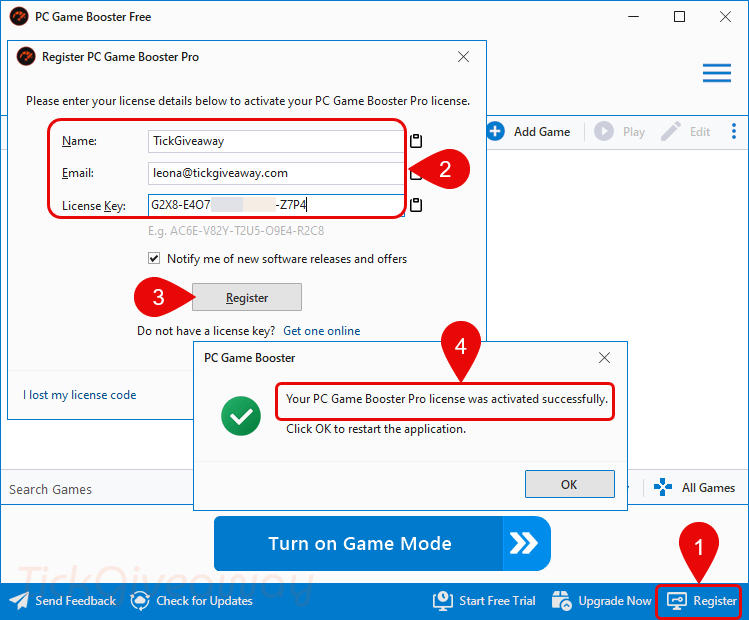Minimize the PC Game Booster window

tap(633, 17)
